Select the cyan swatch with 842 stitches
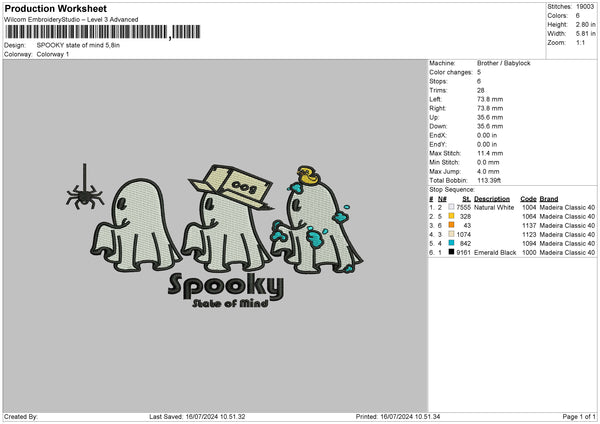This screenshot has width=600, height=424. click(x=452, y=243)
